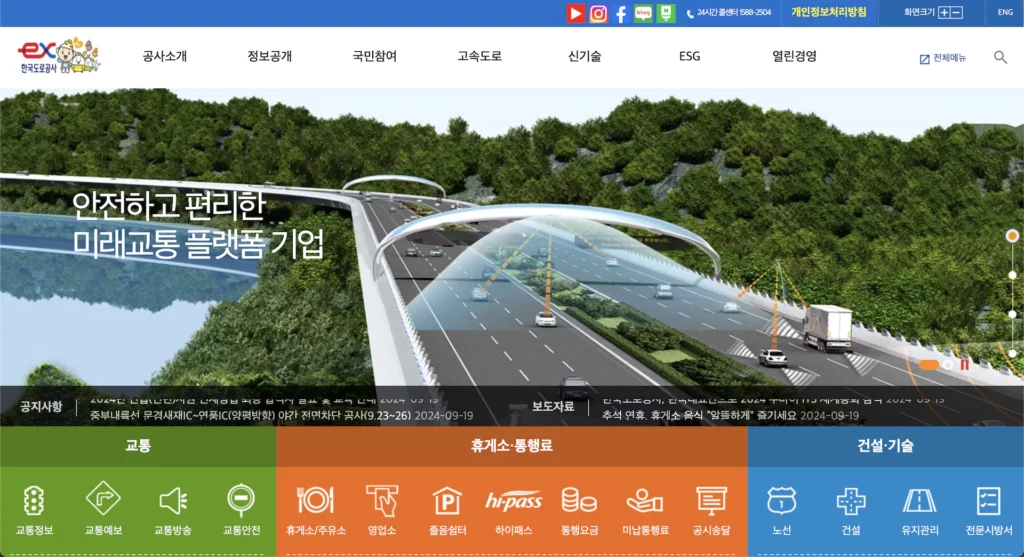Click the hi-pass 하이패스 icon
The image size is (1024, 557).
click(513, 500)
